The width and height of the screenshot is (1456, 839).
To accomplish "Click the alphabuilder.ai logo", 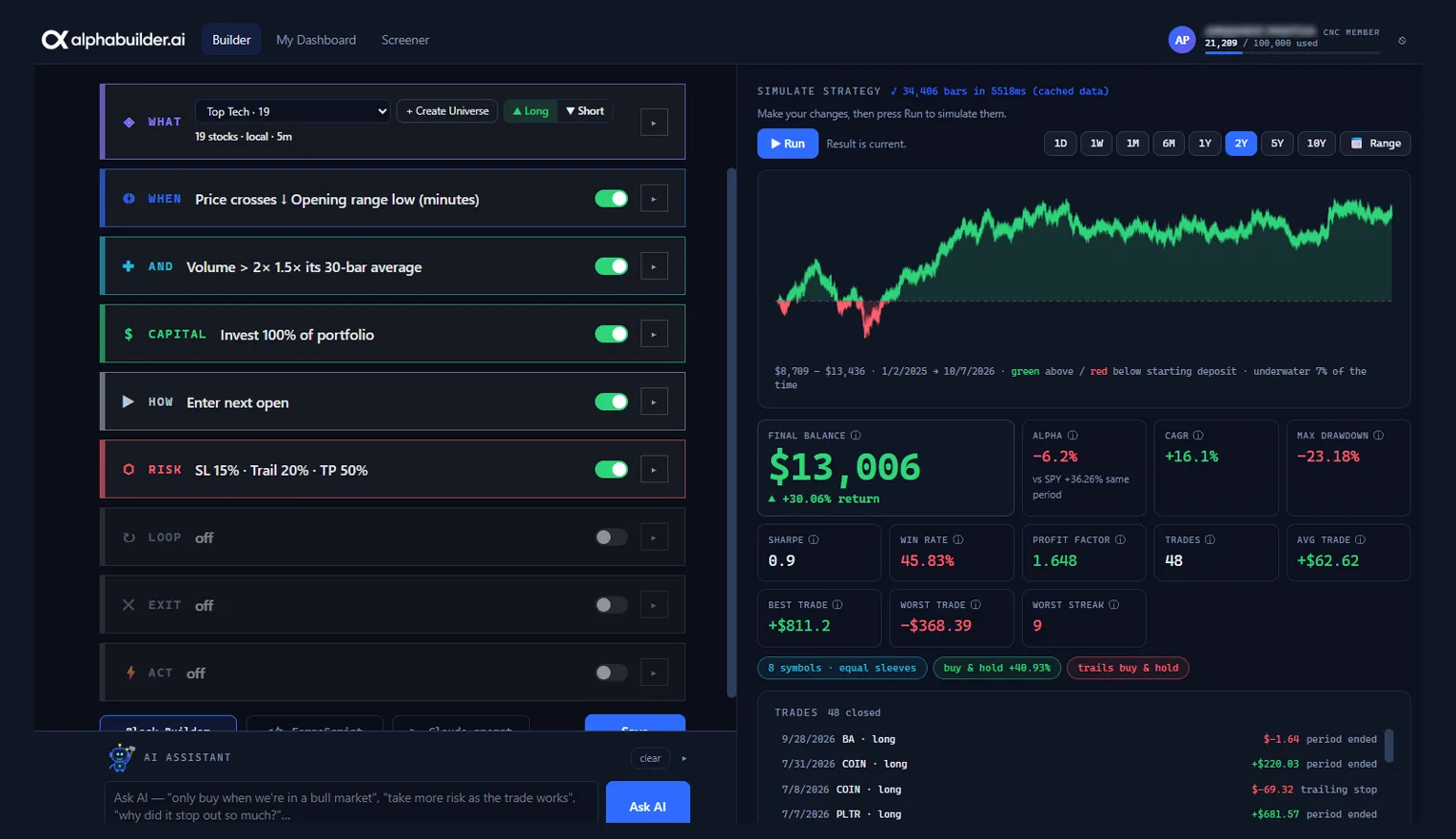I will pyautogui.click(x=113, y=39).
